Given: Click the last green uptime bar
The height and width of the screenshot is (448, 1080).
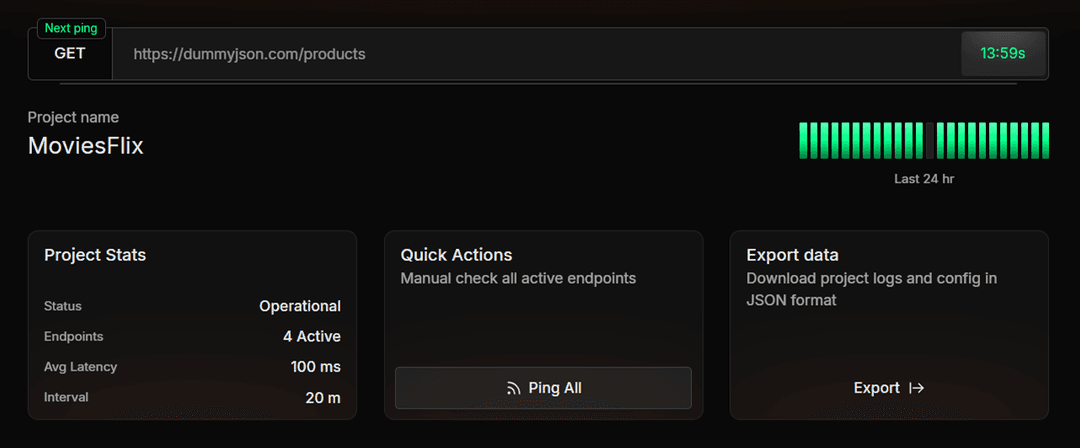Looking at the screenshot, I should (1045, 141).
